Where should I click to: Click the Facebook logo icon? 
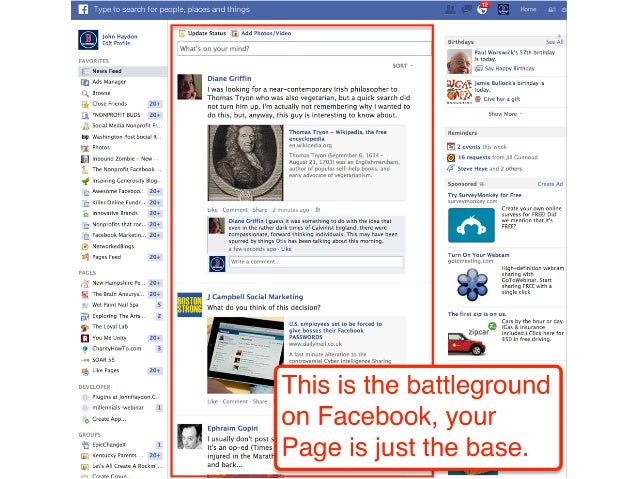point(83,9)
